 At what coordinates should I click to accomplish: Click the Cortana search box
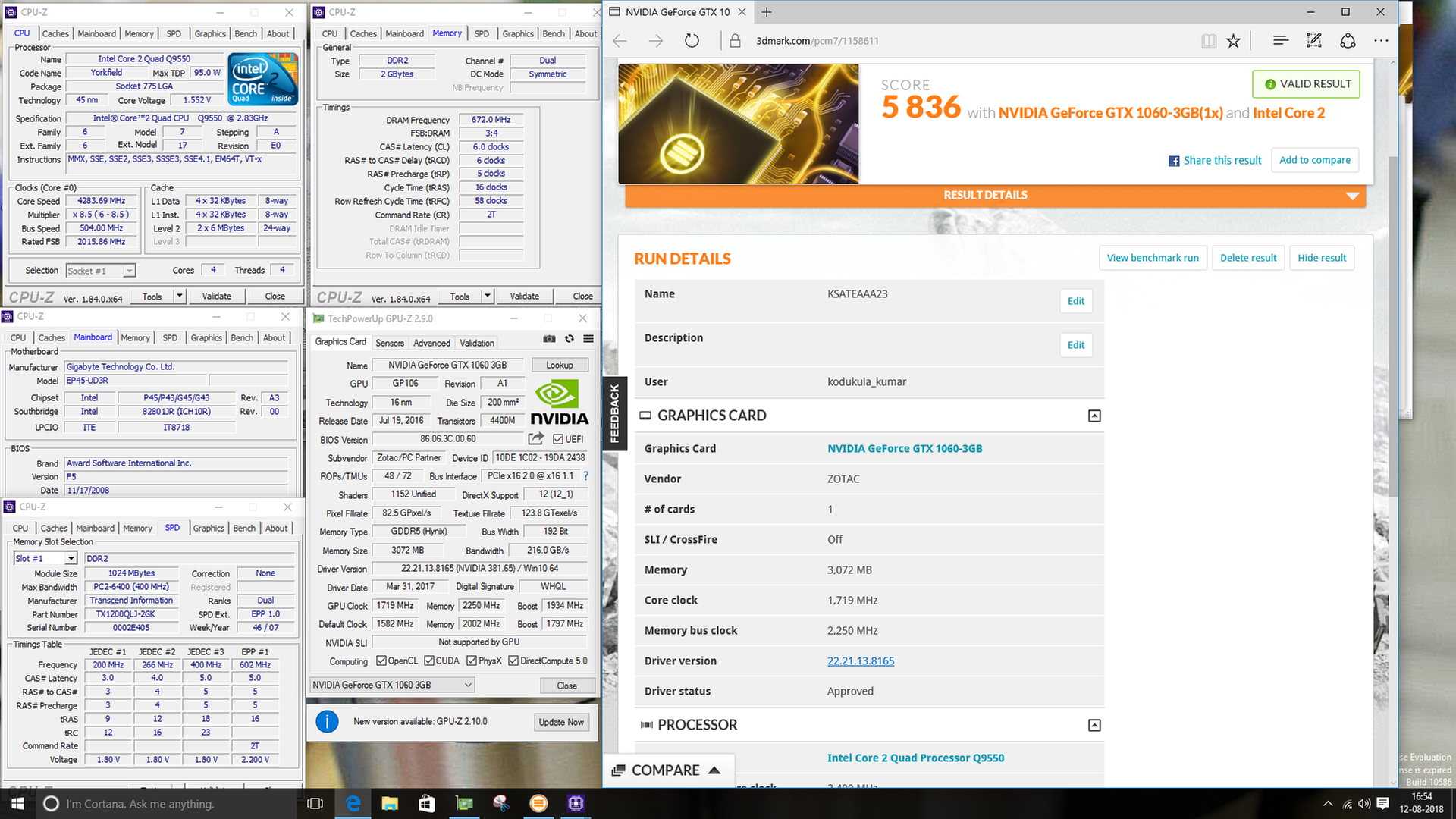tap(167, 804)
